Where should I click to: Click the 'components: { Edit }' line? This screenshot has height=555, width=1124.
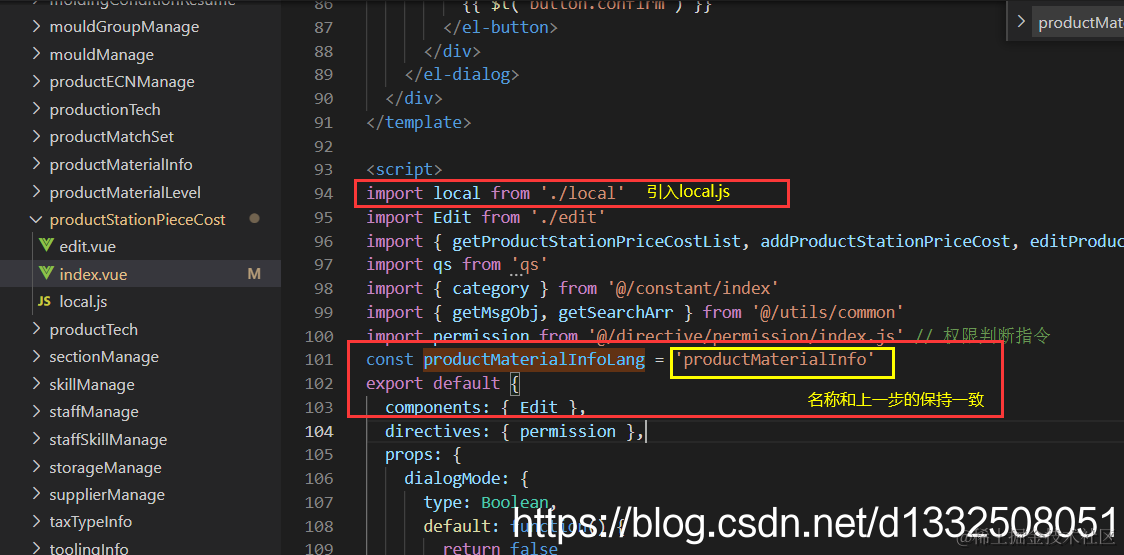(485, 407)
